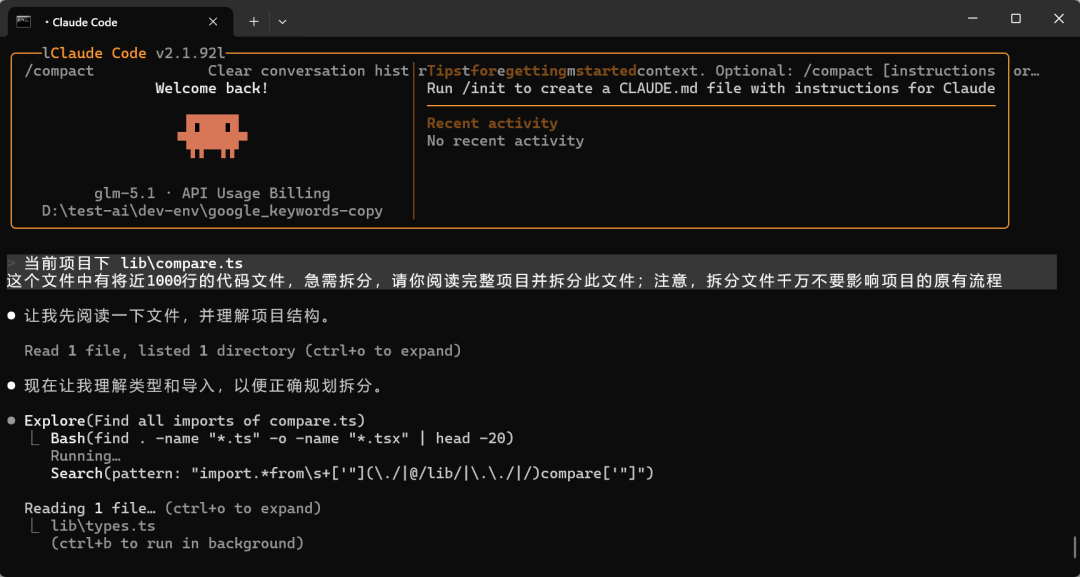Select the Claude Code terminal tab
Image resolution: width=1080 pixels, height=577 pixels.
pos(121,21)
